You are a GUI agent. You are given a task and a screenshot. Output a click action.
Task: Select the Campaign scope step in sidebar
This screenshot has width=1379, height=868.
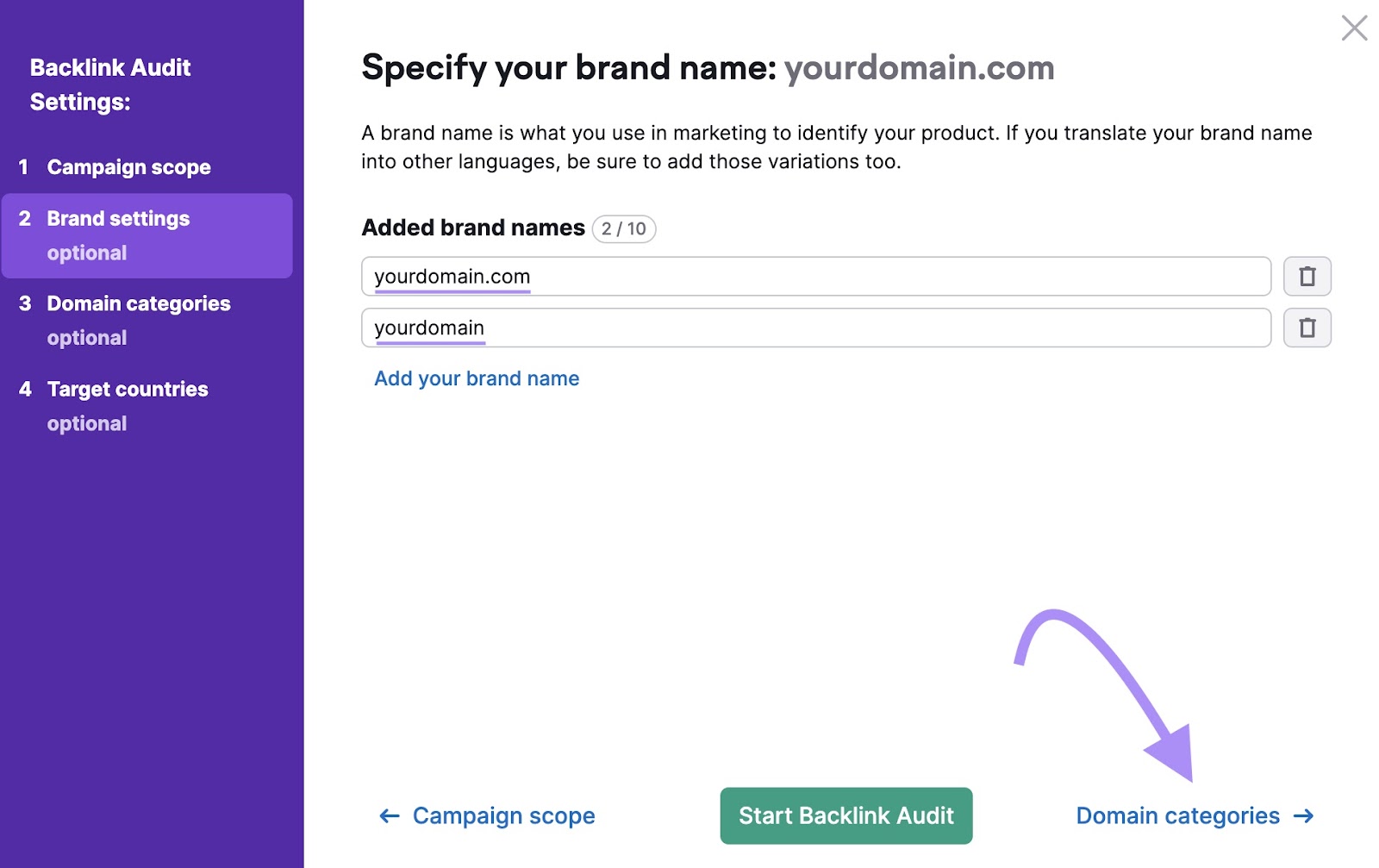pyautogui.click(x=128, y=166)
